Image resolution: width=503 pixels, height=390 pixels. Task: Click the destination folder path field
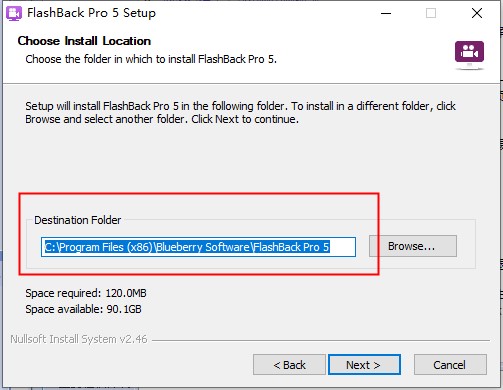coord(198,247)
